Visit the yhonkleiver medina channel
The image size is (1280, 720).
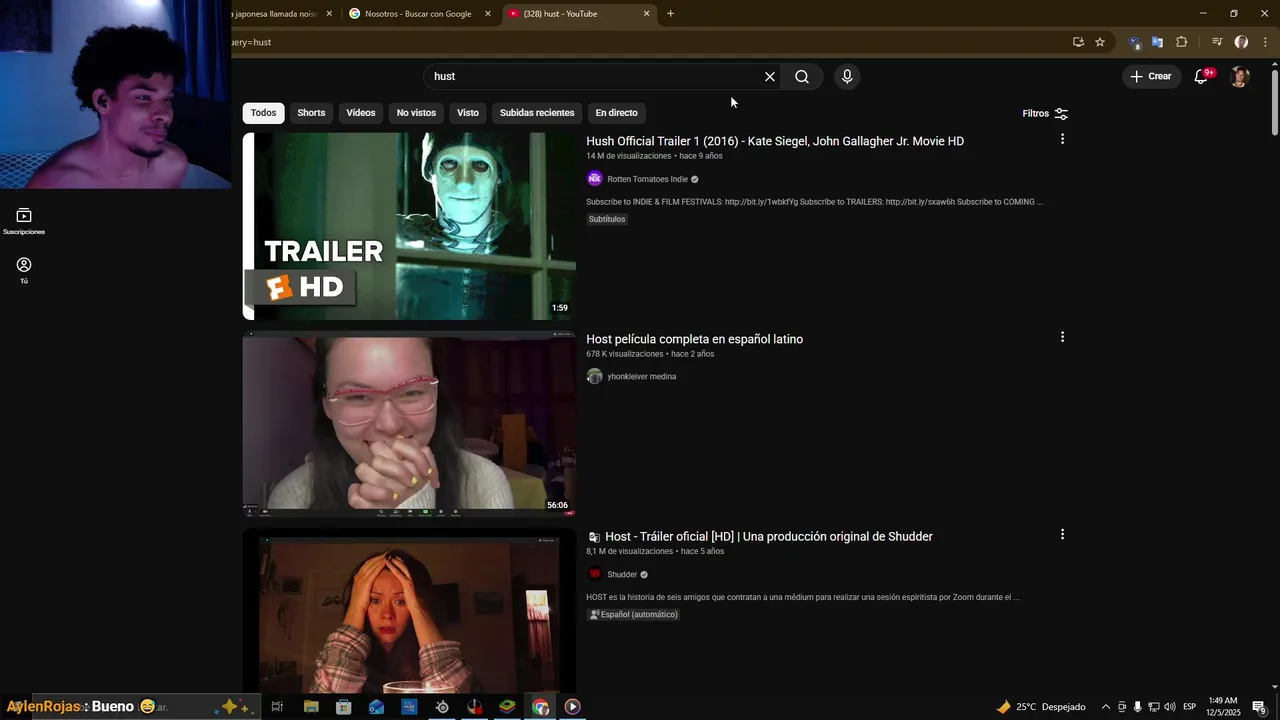[641, 377]
